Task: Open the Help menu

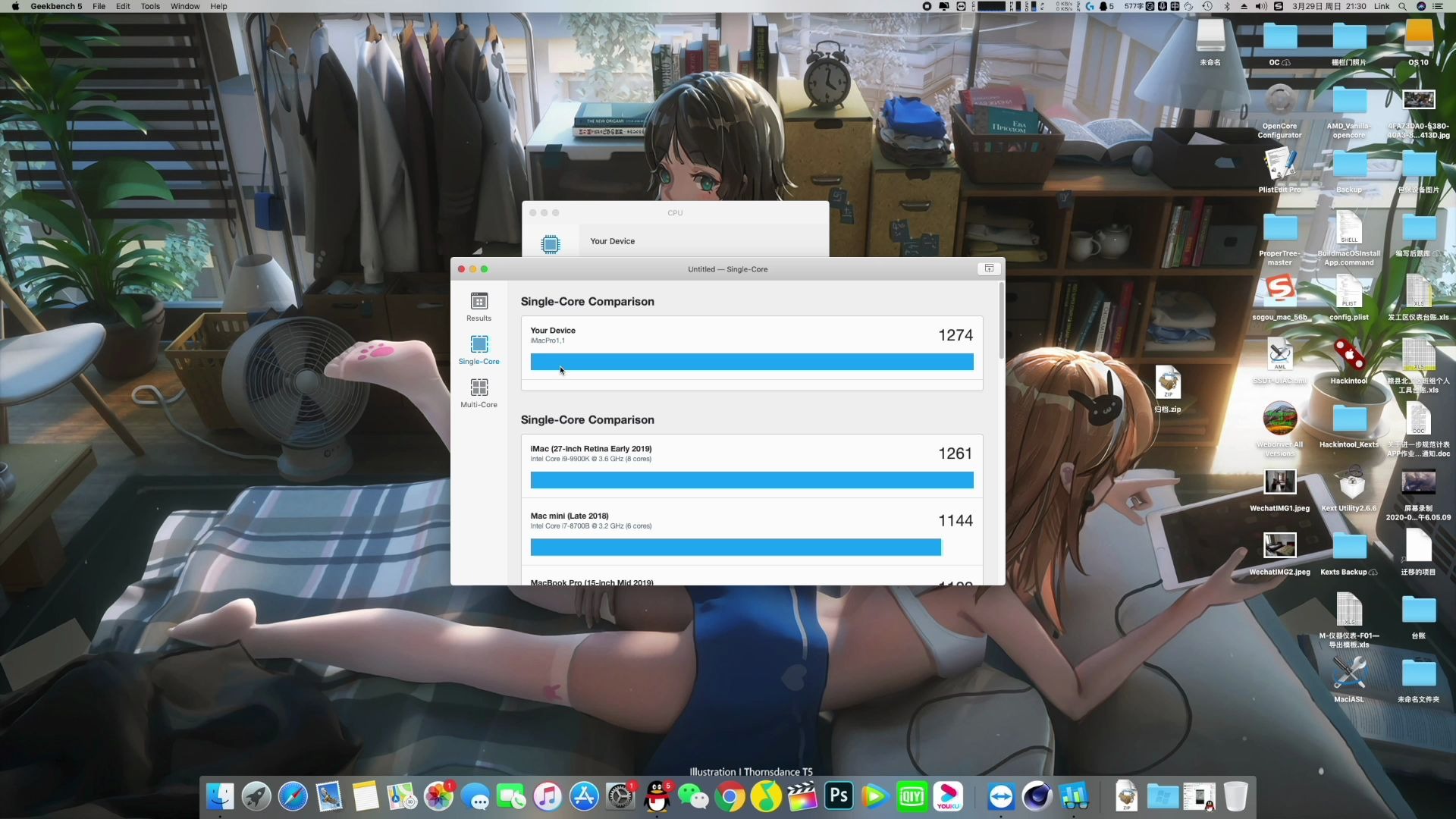Action: [x=218, y=6]
